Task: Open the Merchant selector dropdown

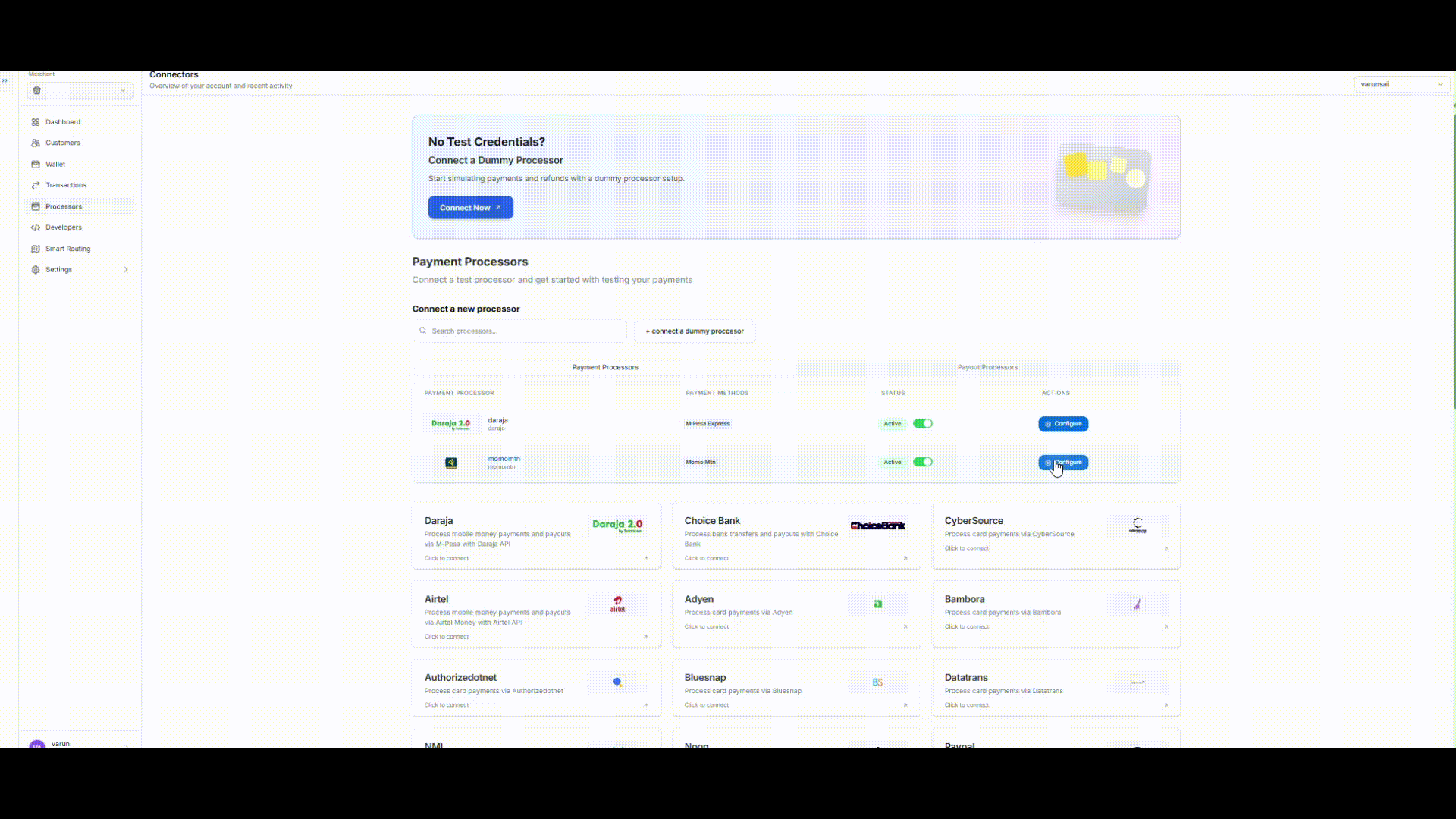Action: click(x=80, y=91)
